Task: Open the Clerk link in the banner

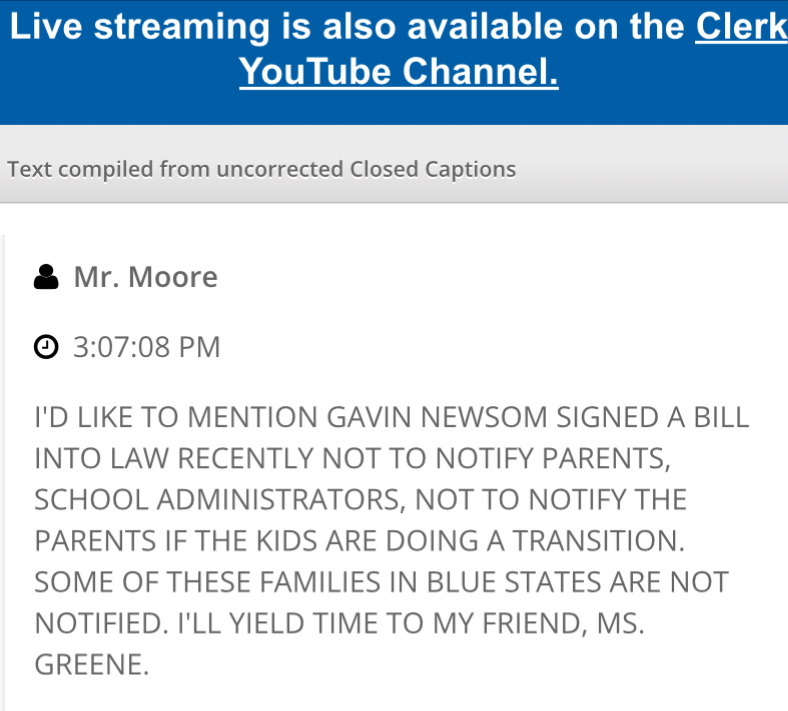Action: (741, 27)
